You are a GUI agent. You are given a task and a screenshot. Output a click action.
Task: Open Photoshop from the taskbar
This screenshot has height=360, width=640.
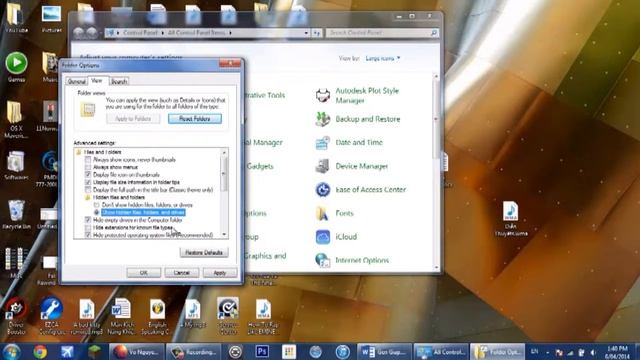click(x=262, y=351)
